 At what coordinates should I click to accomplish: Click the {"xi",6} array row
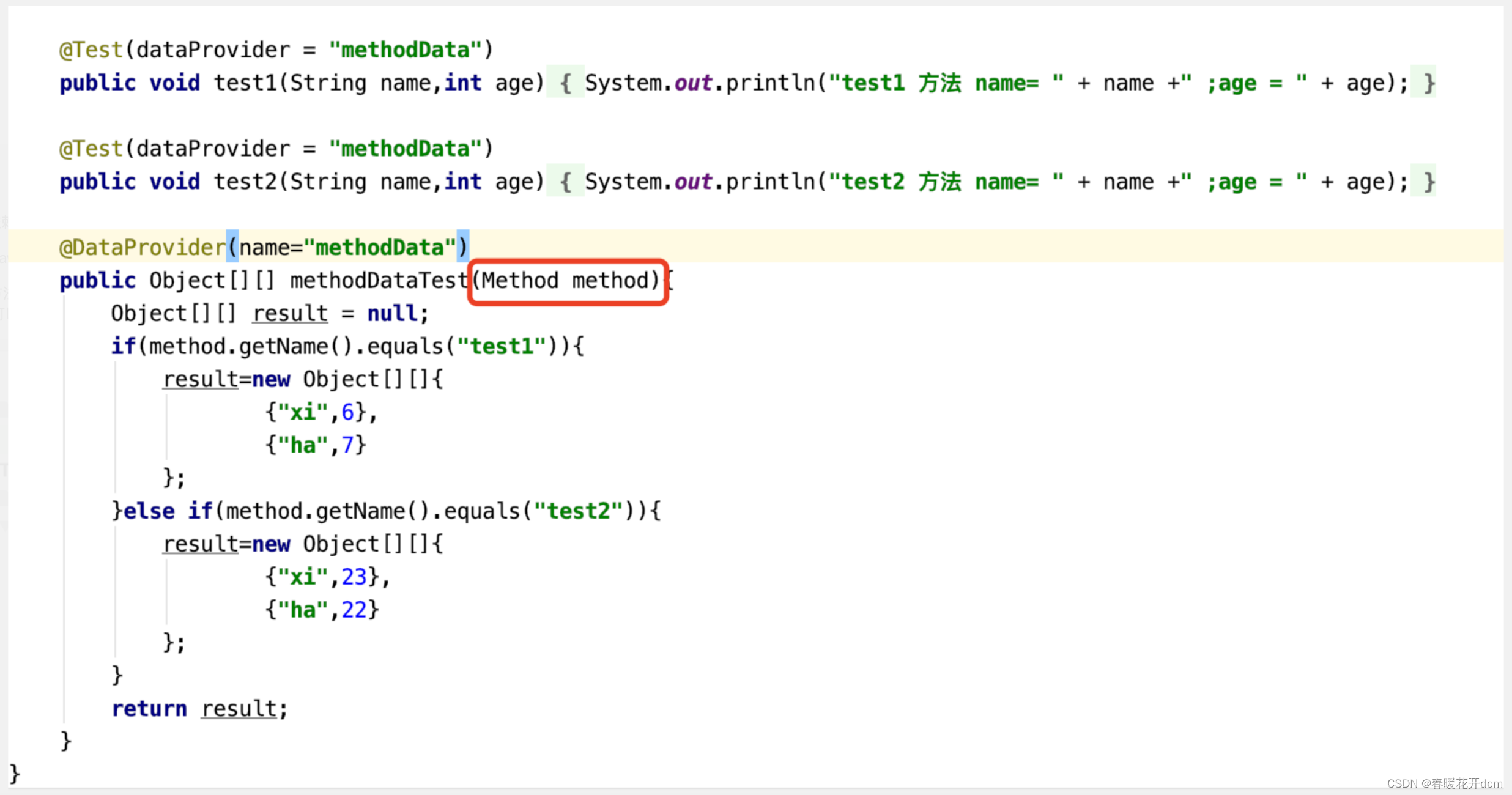tap(316, 412)
